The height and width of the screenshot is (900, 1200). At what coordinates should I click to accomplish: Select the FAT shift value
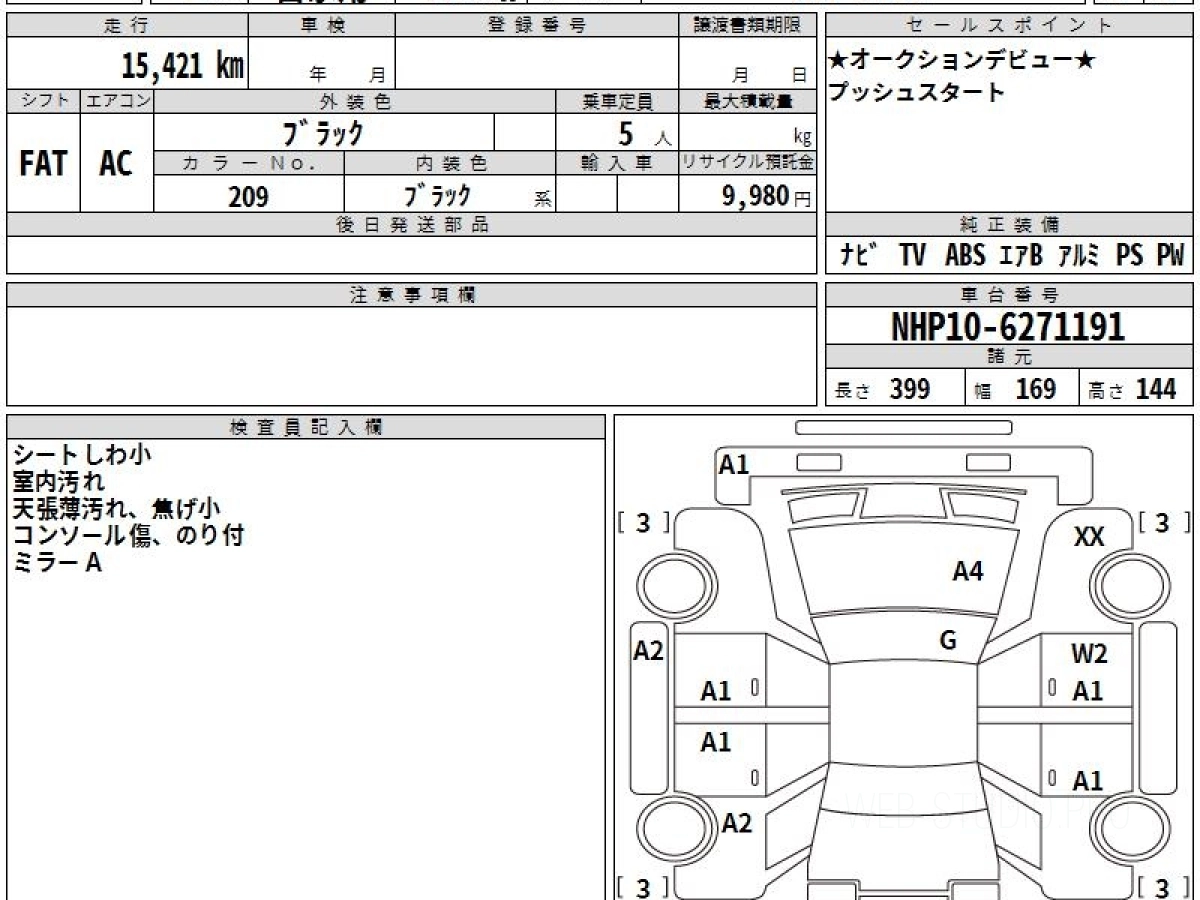[x=43, y=164]
